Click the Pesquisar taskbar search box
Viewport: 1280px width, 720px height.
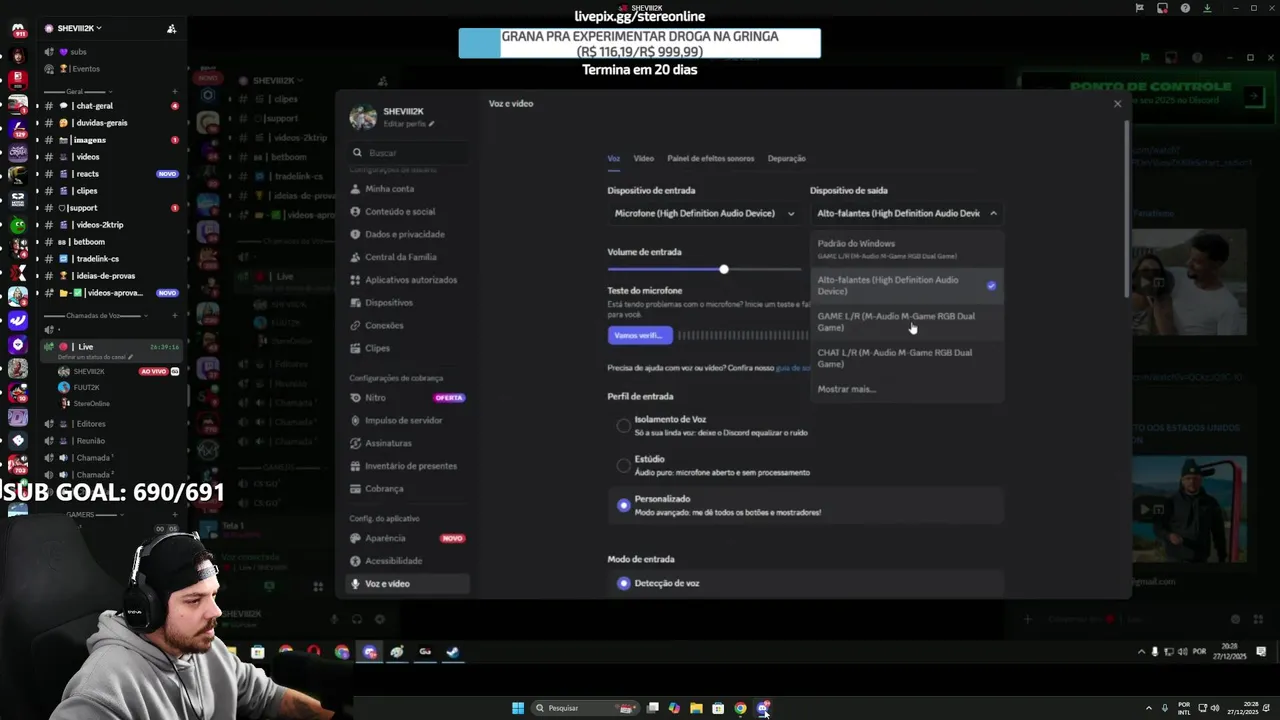click(x=586, y=708)
